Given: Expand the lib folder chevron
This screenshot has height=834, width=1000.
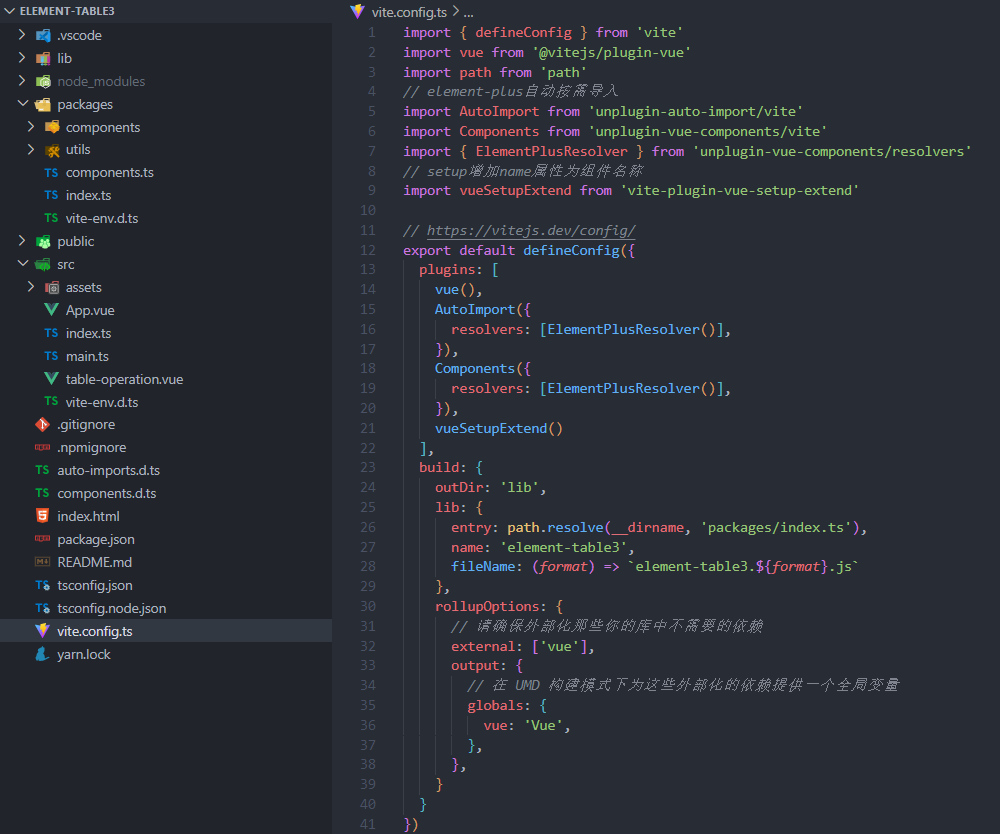Looking at the screenshot, I should [22, 57].
